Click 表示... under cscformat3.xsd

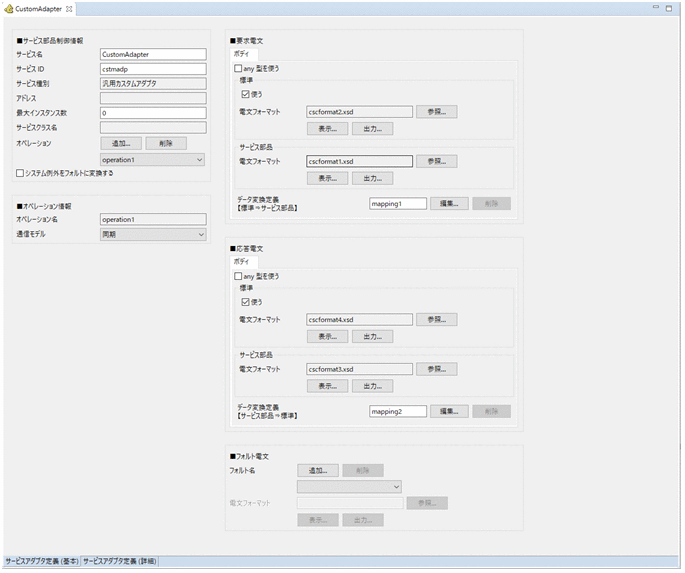(326, 386)
